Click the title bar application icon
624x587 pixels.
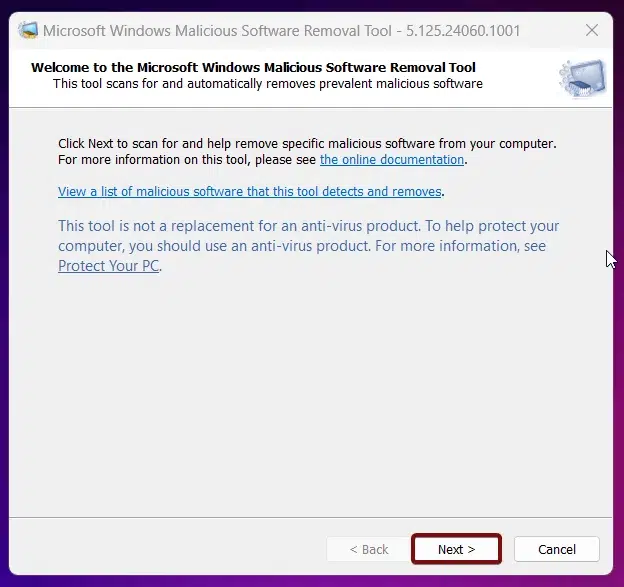28,31
